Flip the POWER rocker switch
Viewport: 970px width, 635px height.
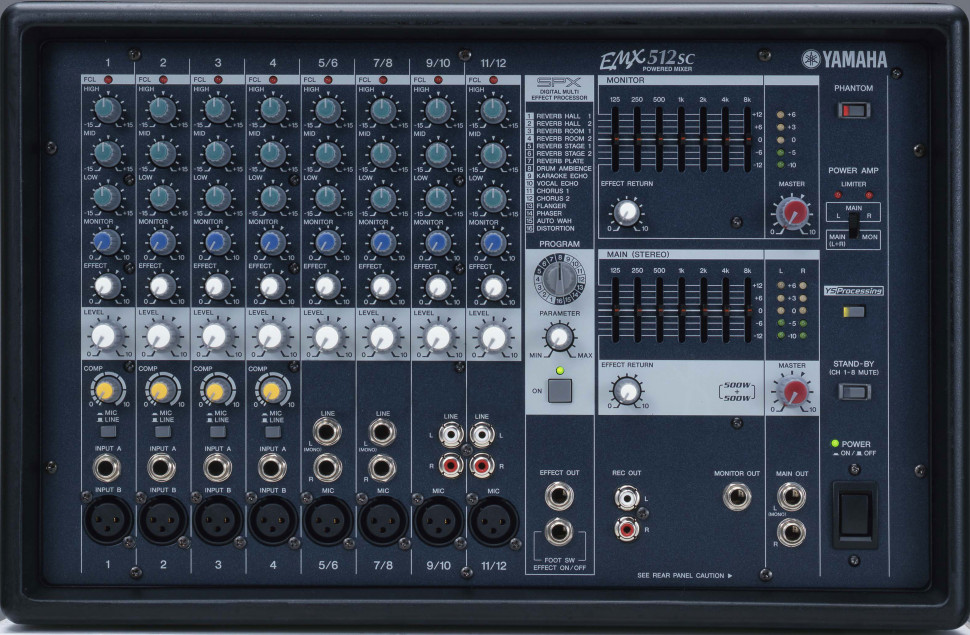(856, 512)
